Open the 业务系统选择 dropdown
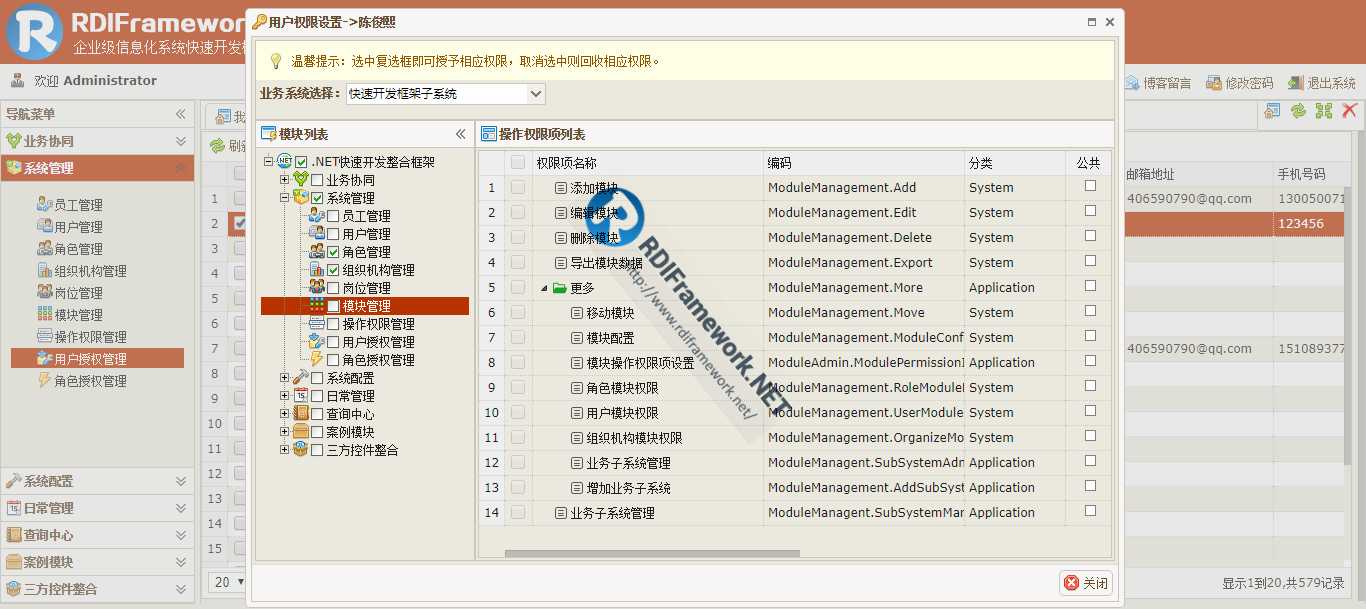This screenshot has width=1366, height=609. (x=536, y=94)
